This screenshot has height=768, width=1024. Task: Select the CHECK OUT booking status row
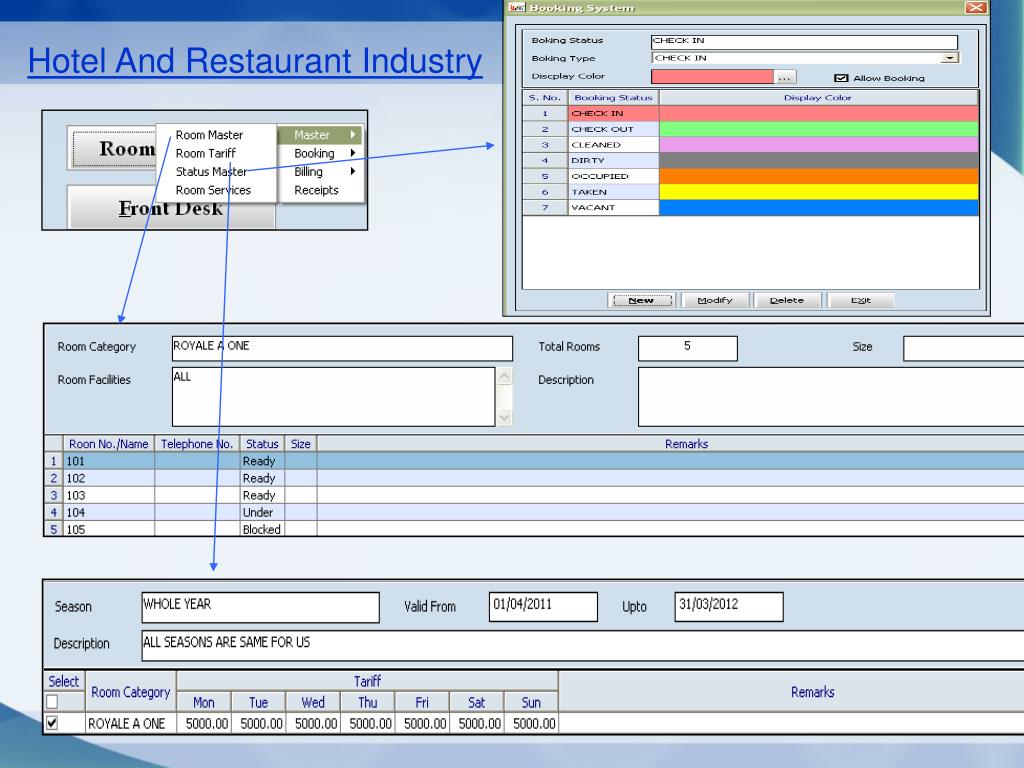click(x=751, y=129)
